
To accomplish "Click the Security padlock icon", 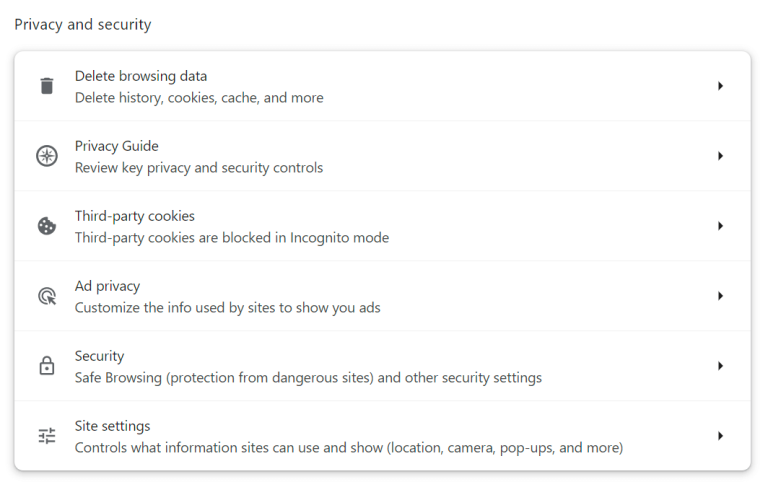I will (x=47, y=366).
